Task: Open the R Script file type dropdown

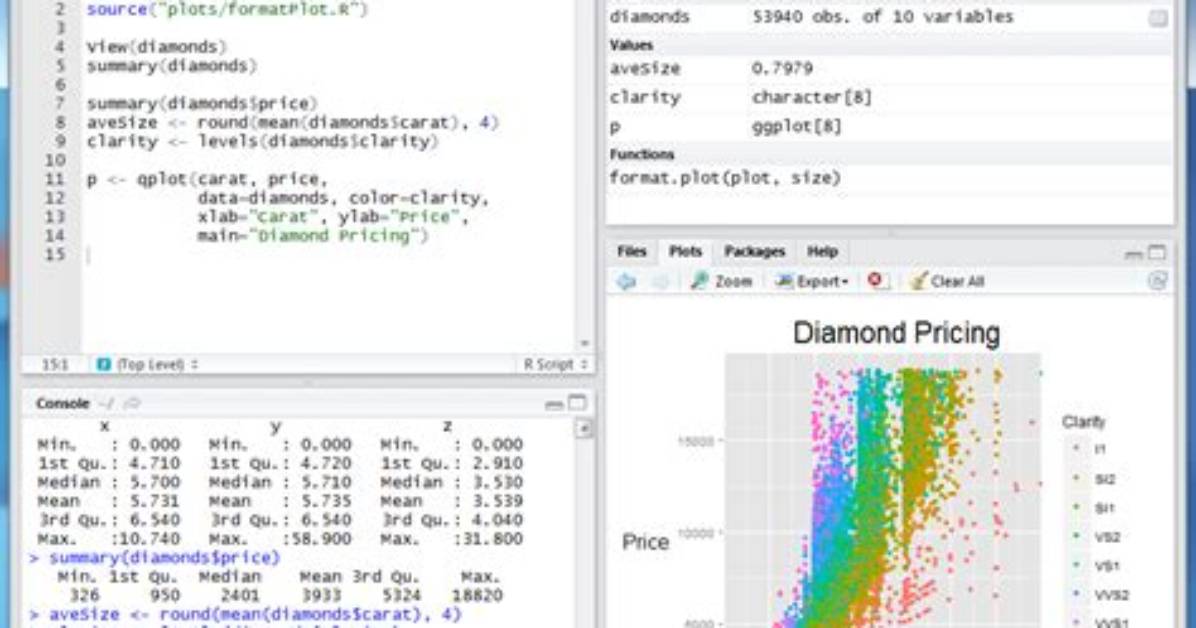Action: 555,365
